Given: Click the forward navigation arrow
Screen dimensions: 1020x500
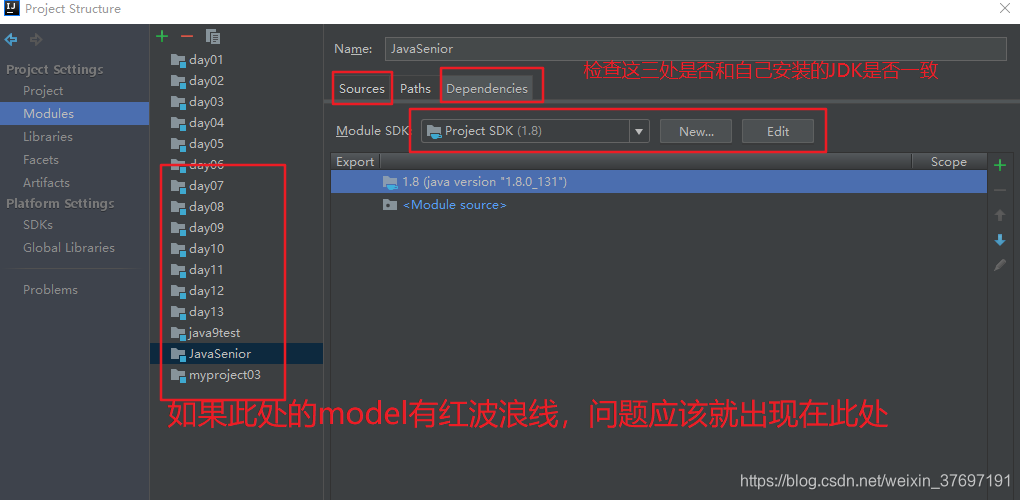Looking at the screenshot, I should pos(36,40).
